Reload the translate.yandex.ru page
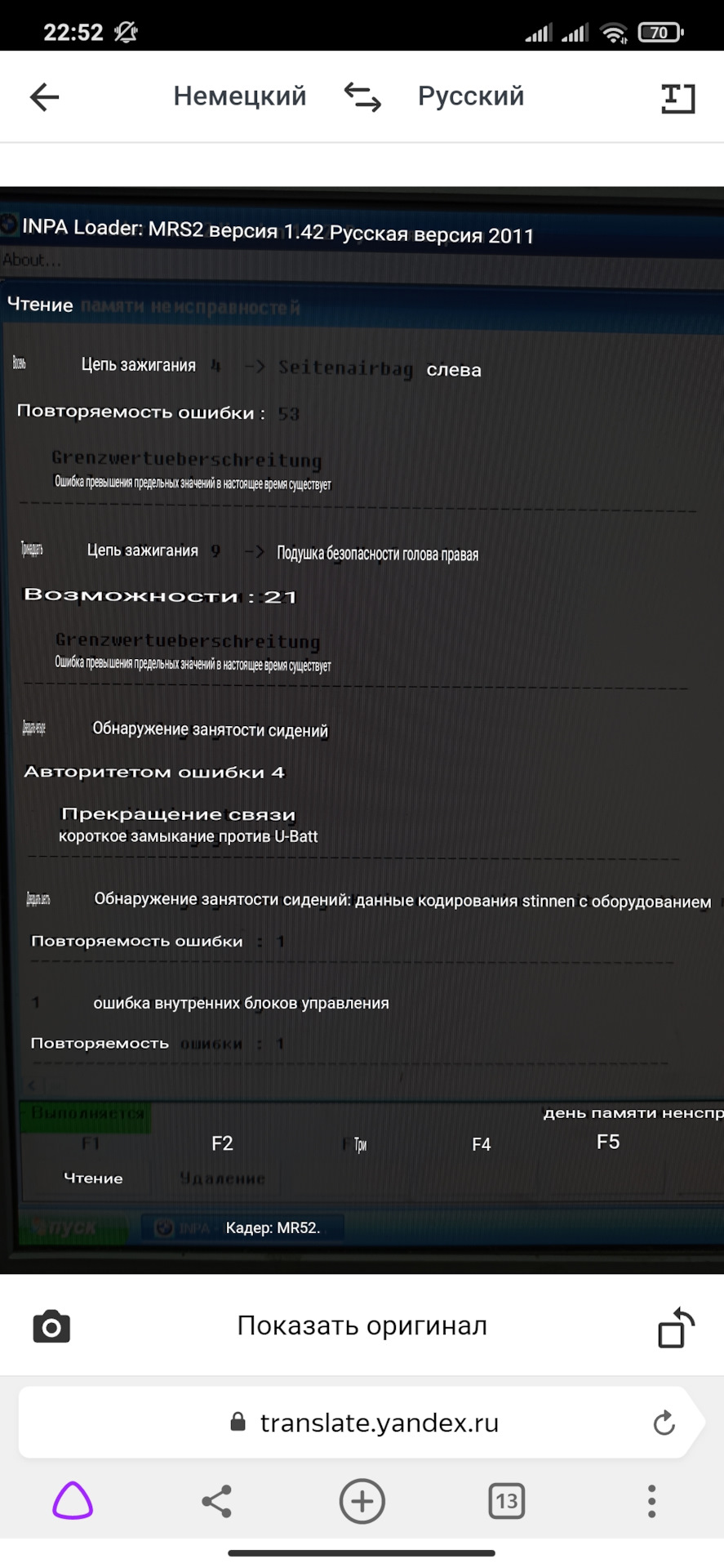 point(664,1423)
